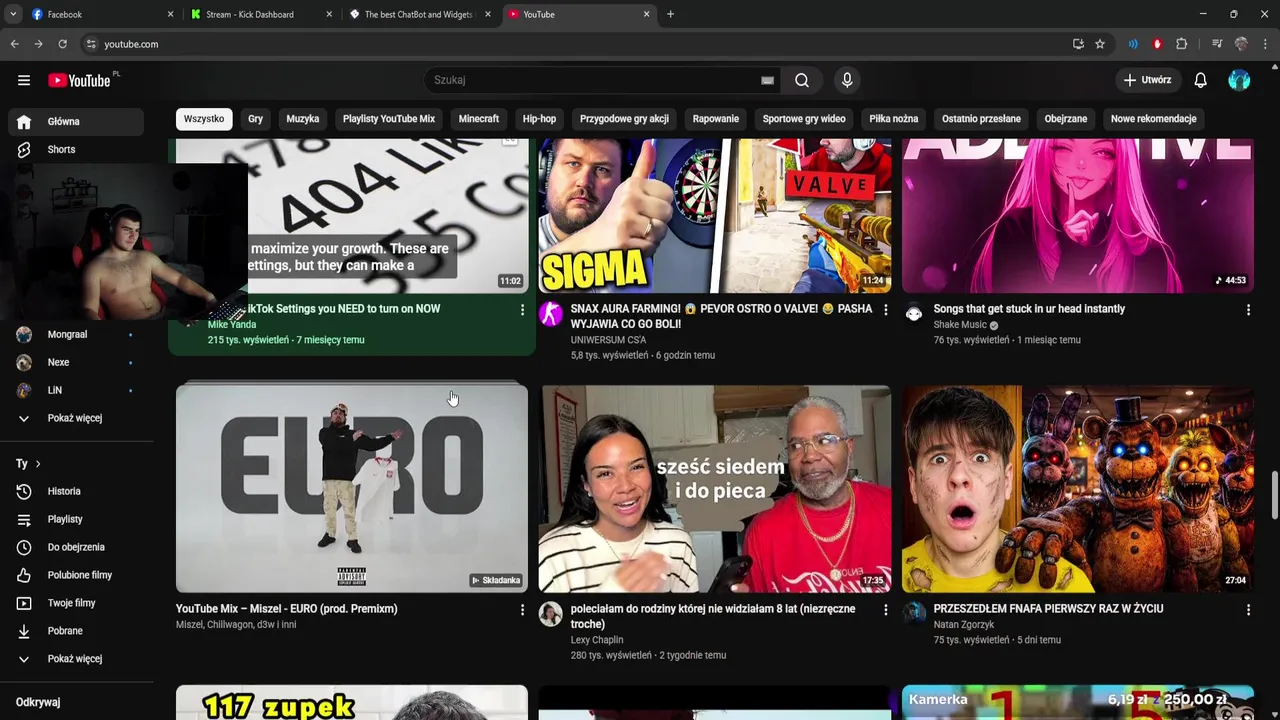Select the Nowe rekomendacje chip
This screenshot has height=720, width=1280.
tap(1154, 119)
